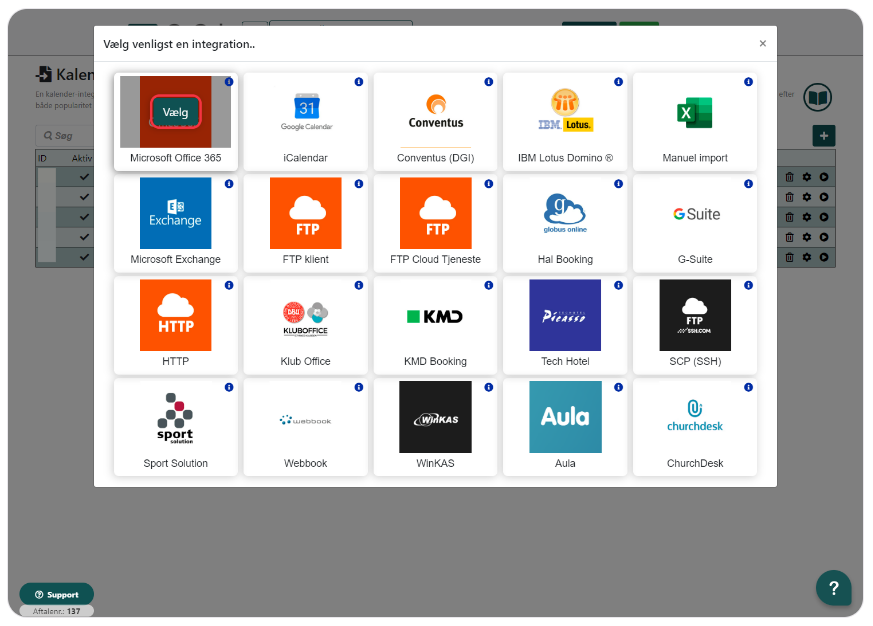The image size is (873, 626).
Task: Open info icon on Aula tile
Action: coord(618,387)
